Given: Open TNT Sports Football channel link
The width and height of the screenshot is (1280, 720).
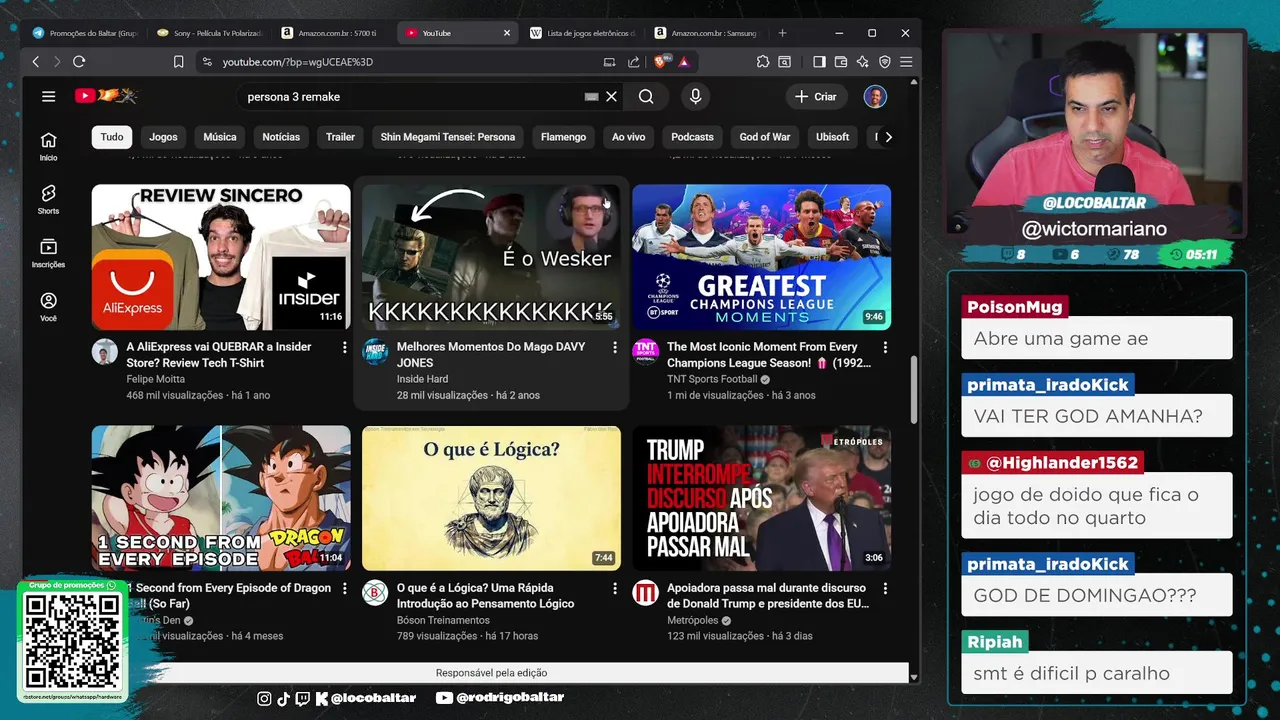Looking at the screenshot, I should pos(712,380).
